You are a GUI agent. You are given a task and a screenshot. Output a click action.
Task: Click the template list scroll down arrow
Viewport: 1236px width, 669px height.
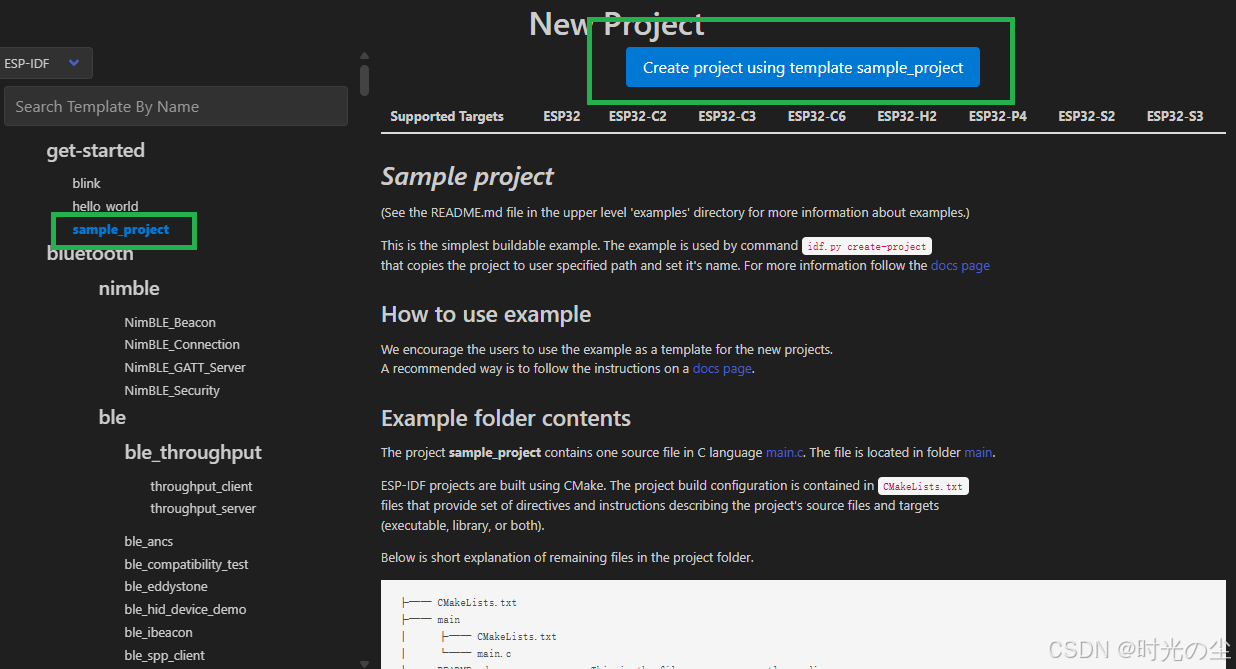(364, 662)
